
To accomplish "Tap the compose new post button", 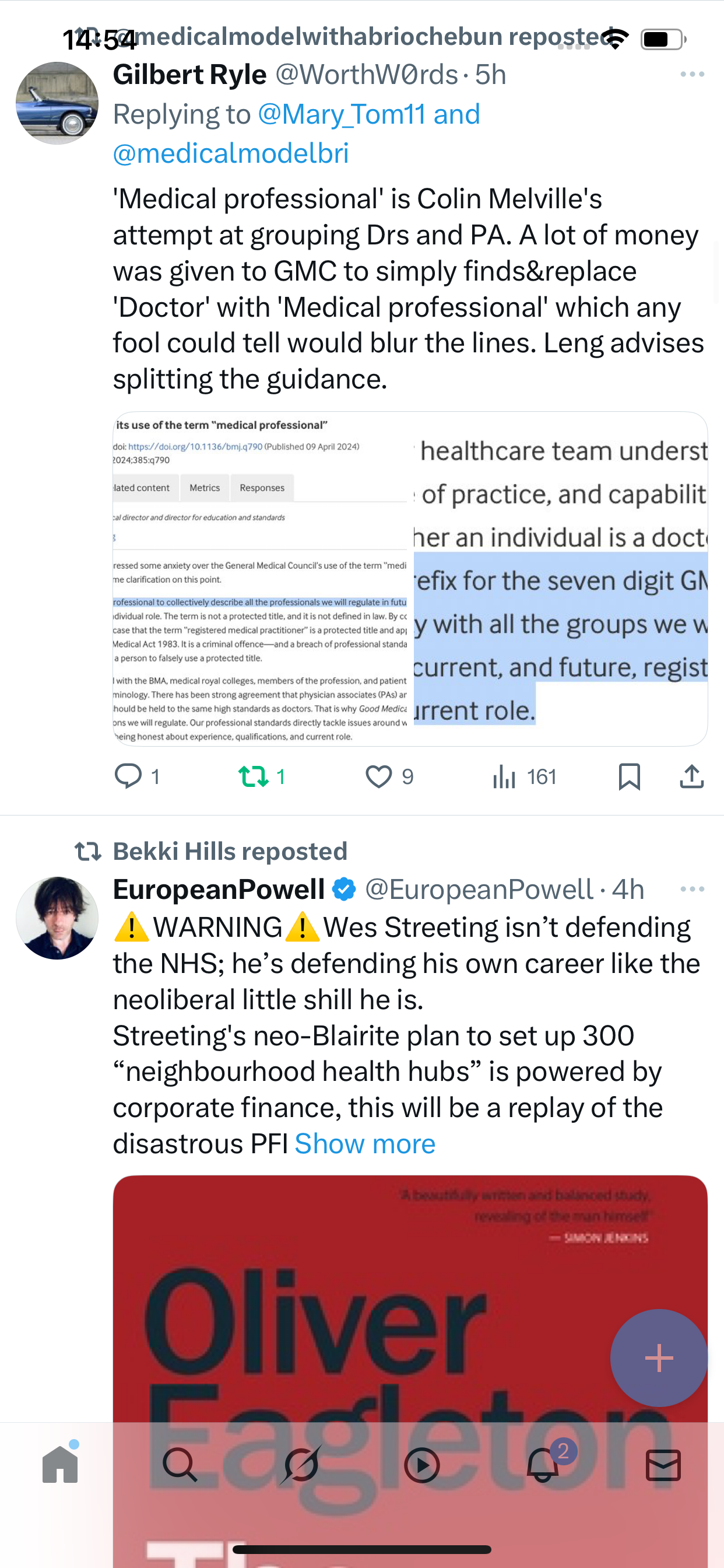I will pyautogui.click(x=658, y=1357).
